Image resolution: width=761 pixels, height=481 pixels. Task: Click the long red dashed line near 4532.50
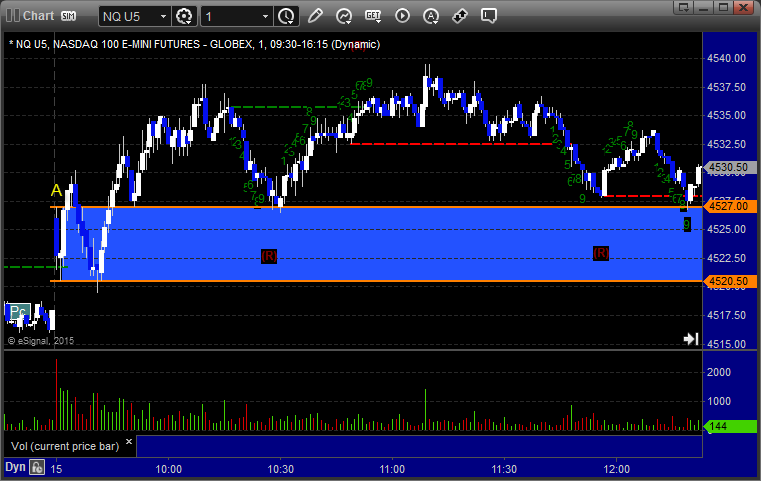pos(451,144)
